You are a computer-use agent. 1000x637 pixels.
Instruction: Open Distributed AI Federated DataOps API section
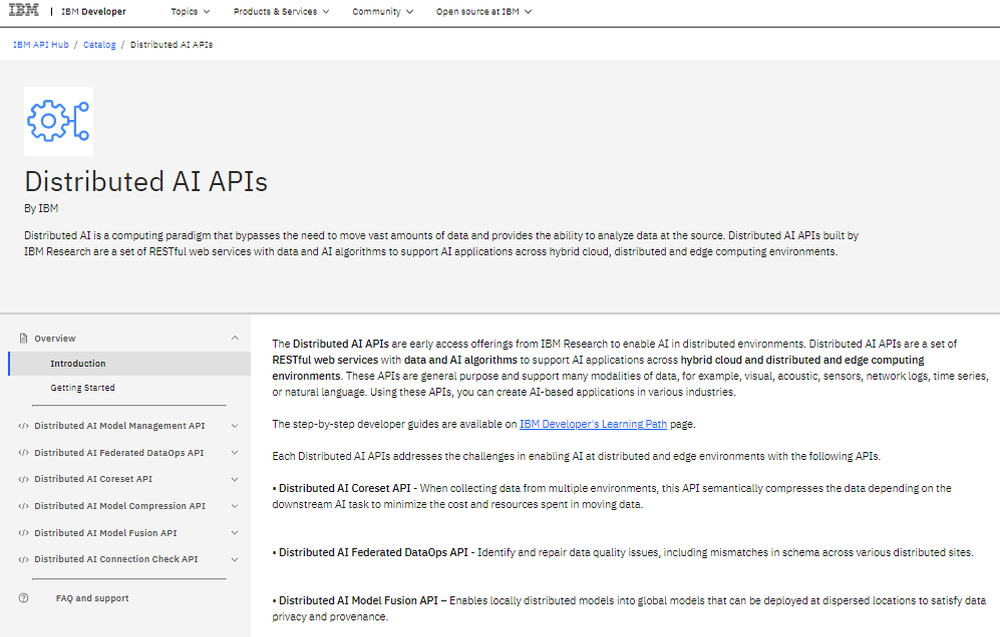pyautogui.click(x=119, y=453)
